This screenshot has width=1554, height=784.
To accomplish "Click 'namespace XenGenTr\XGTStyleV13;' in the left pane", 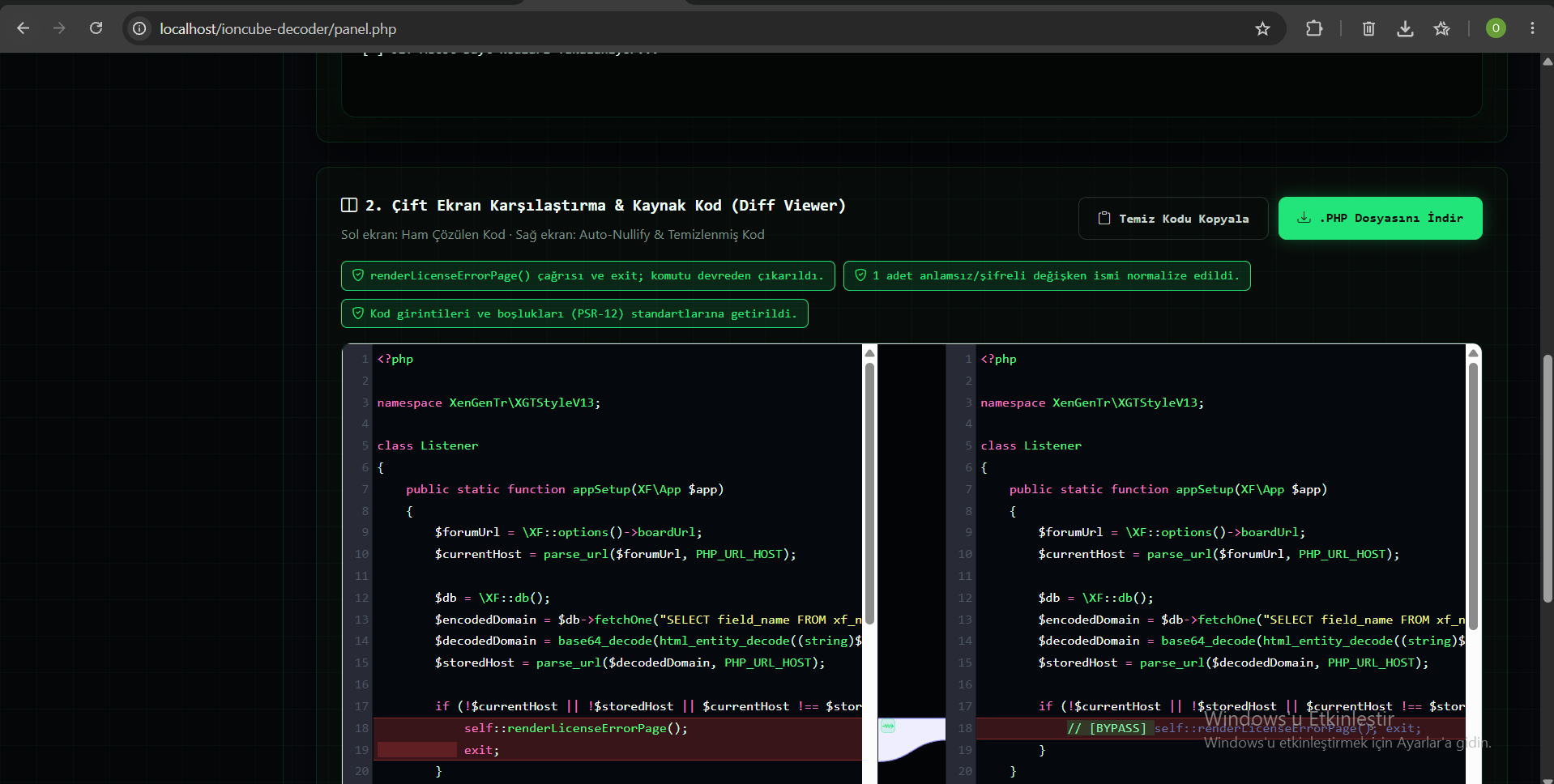I will (x=489, y=403).
